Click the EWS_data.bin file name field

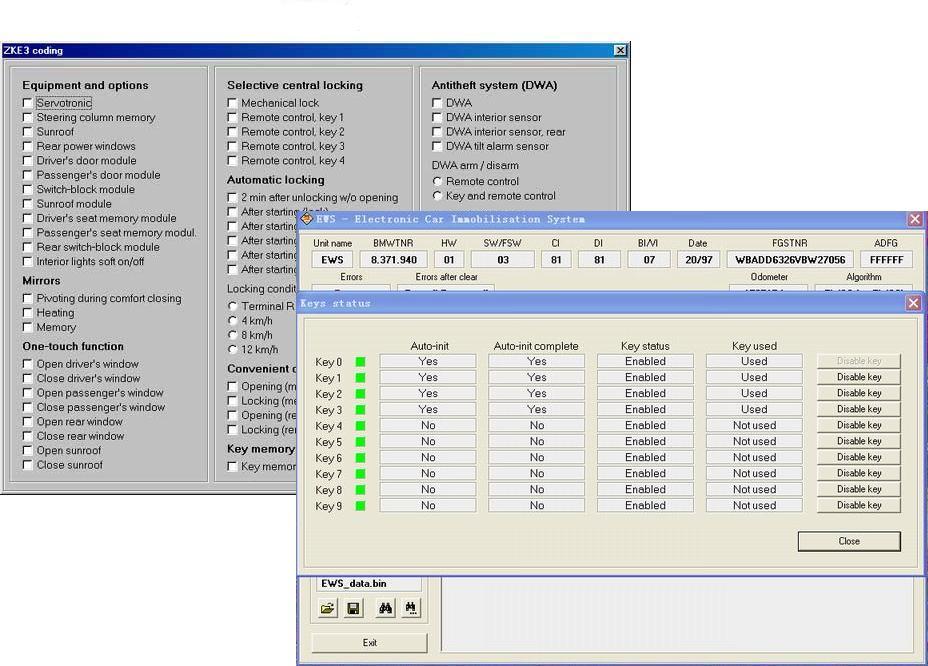(369, 584)
